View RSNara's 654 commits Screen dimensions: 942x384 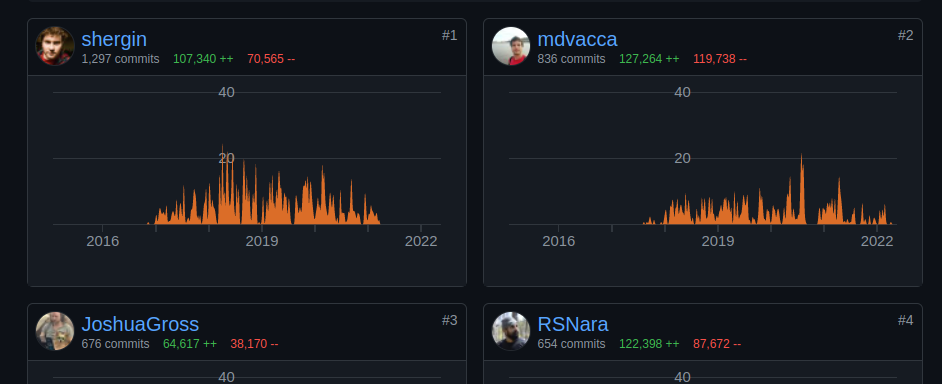coord(571,344)
